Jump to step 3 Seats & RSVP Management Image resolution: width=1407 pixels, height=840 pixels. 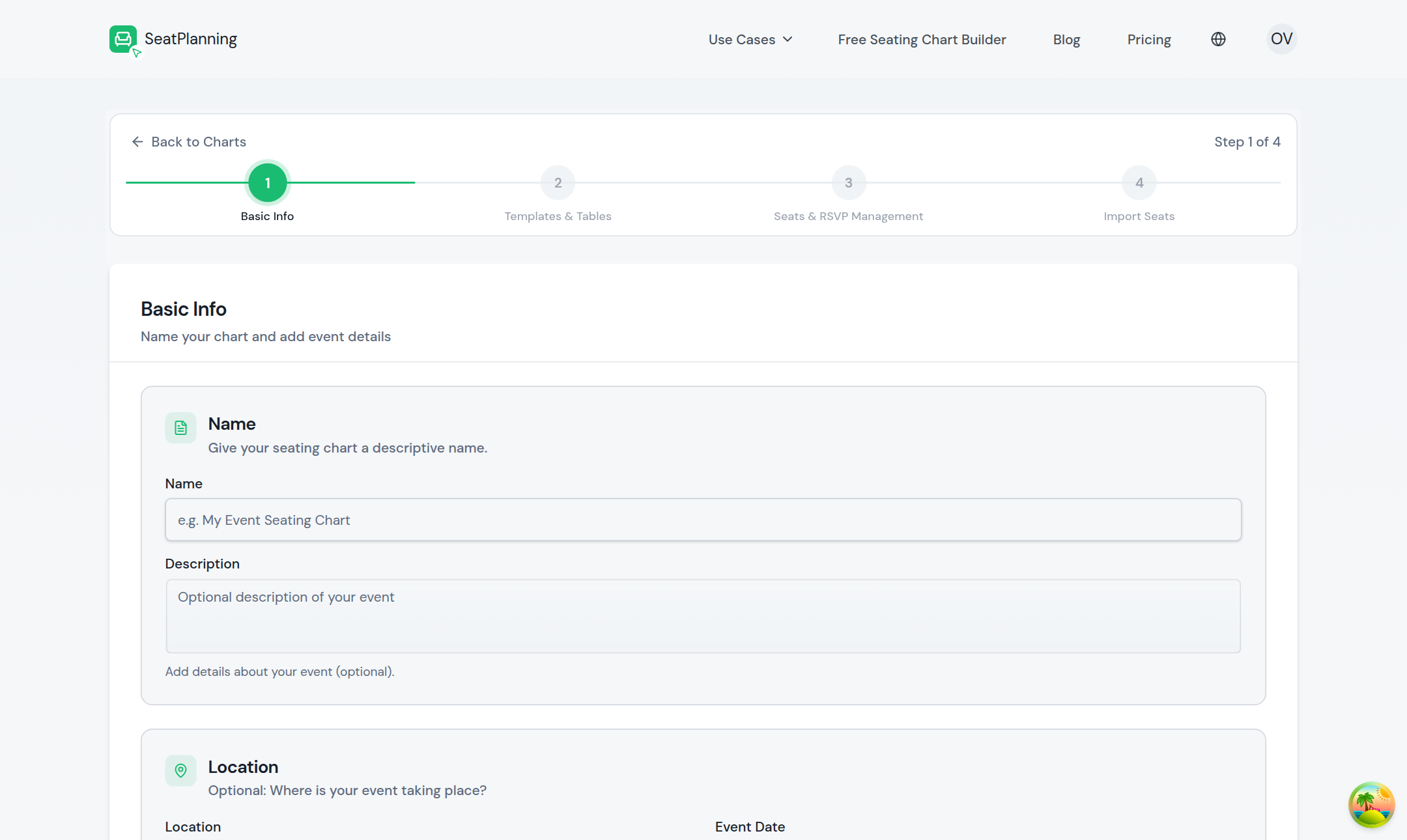tap(848, 183)
